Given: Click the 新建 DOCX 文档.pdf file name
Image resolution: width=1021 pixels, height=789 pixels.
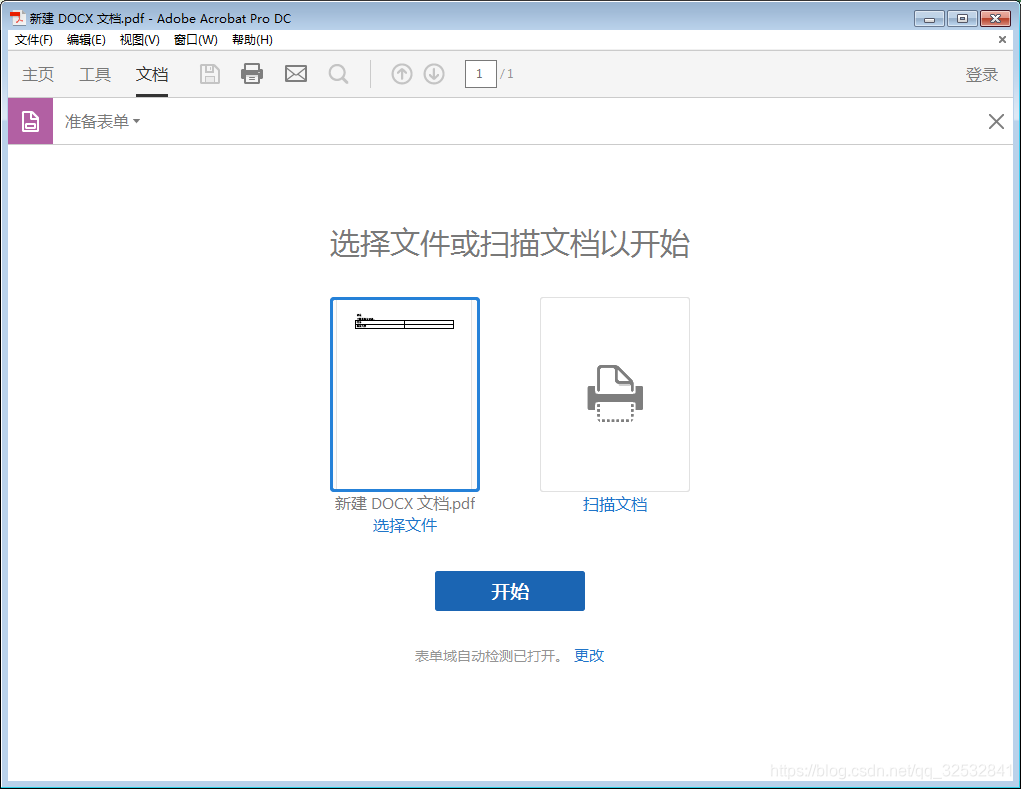Looking at the screenshot, I should pyautogui.click(x=404, y=503).
